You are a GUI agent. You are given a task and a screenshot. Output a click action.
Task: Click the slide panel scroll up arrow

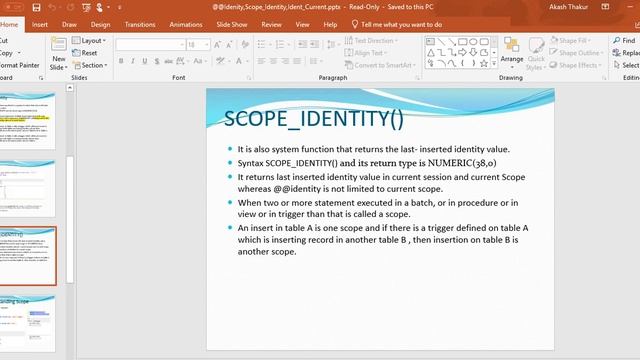tap(70, 88)
